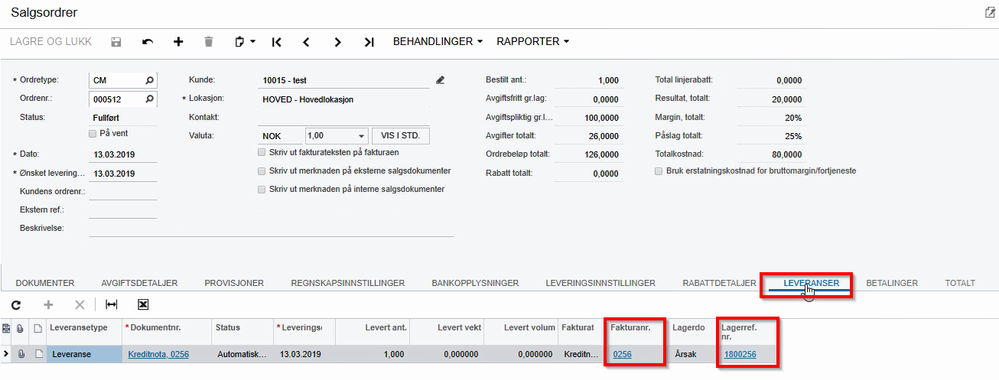The width and height of the screenshot is (999, 380).
Task: Enable print note on interne salgsdokumenter
Action: [x=261, y=189]
